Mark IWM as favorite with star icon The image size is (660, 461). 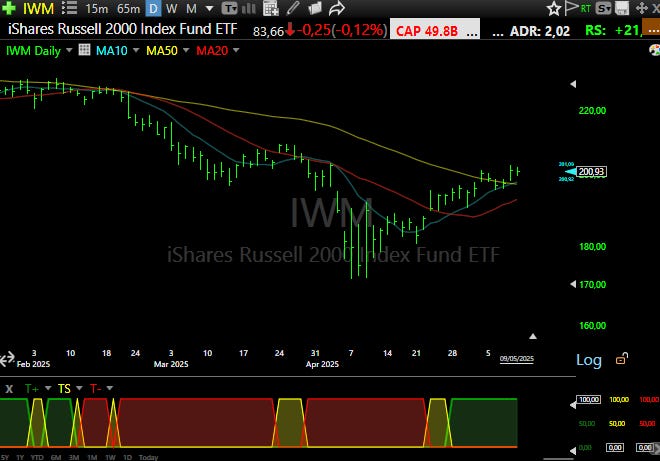point(554,8)
